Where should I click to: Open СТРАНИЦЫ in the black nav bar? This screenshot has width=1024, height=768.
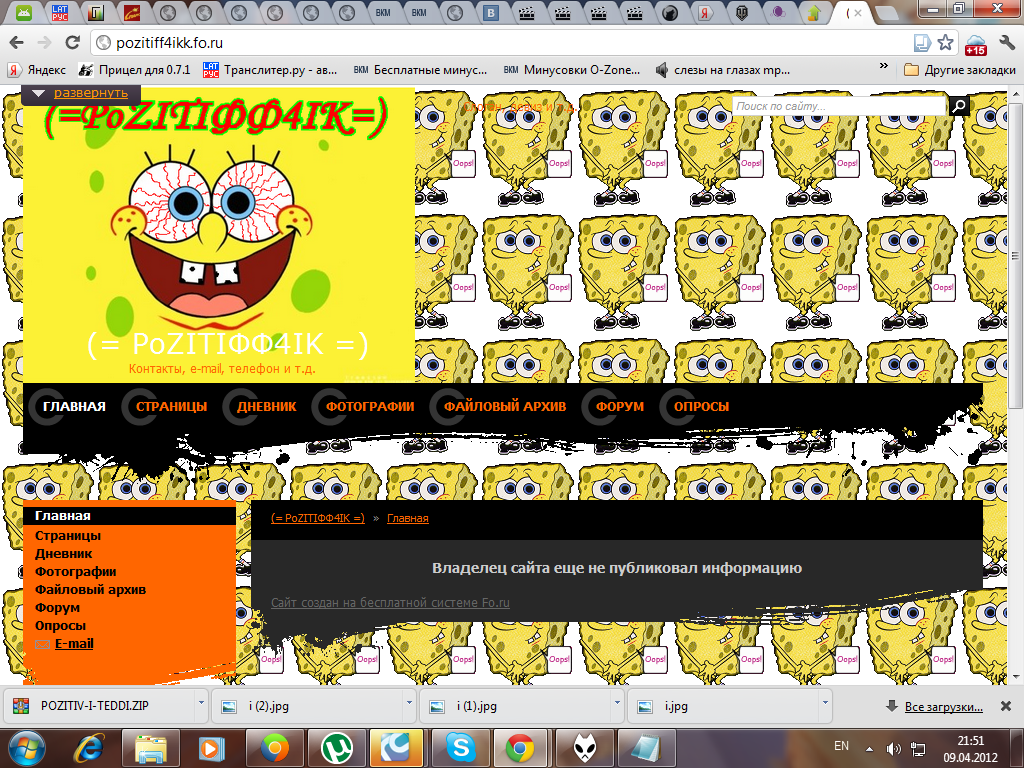tap(171, 406)
